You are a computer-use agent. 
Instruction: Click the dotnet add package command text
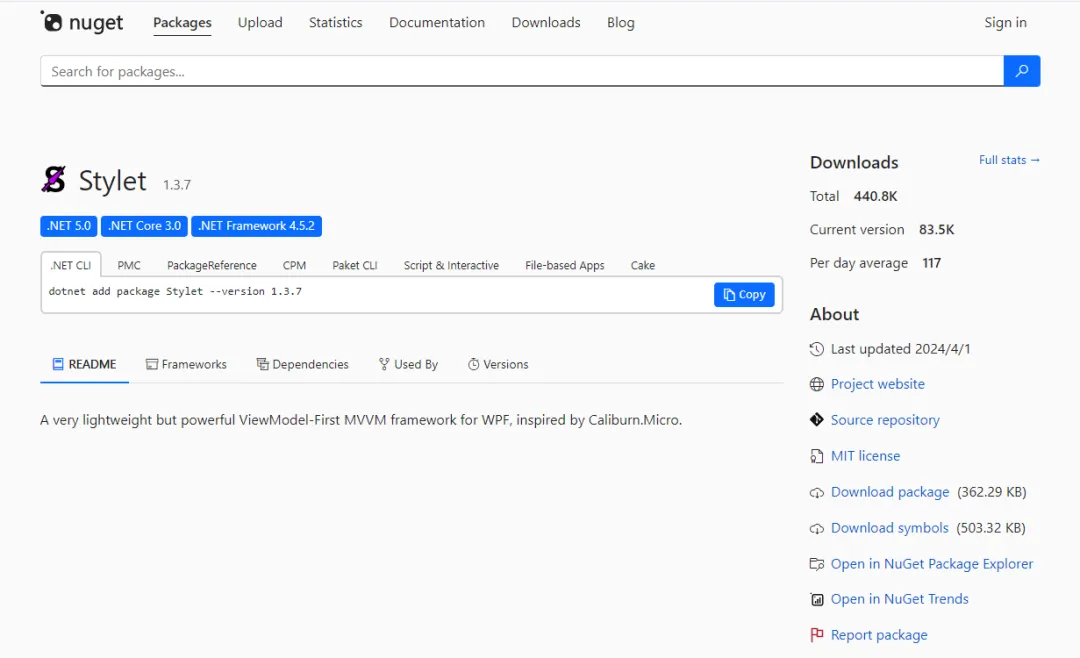pyautogui.click(x=175, y=291)
